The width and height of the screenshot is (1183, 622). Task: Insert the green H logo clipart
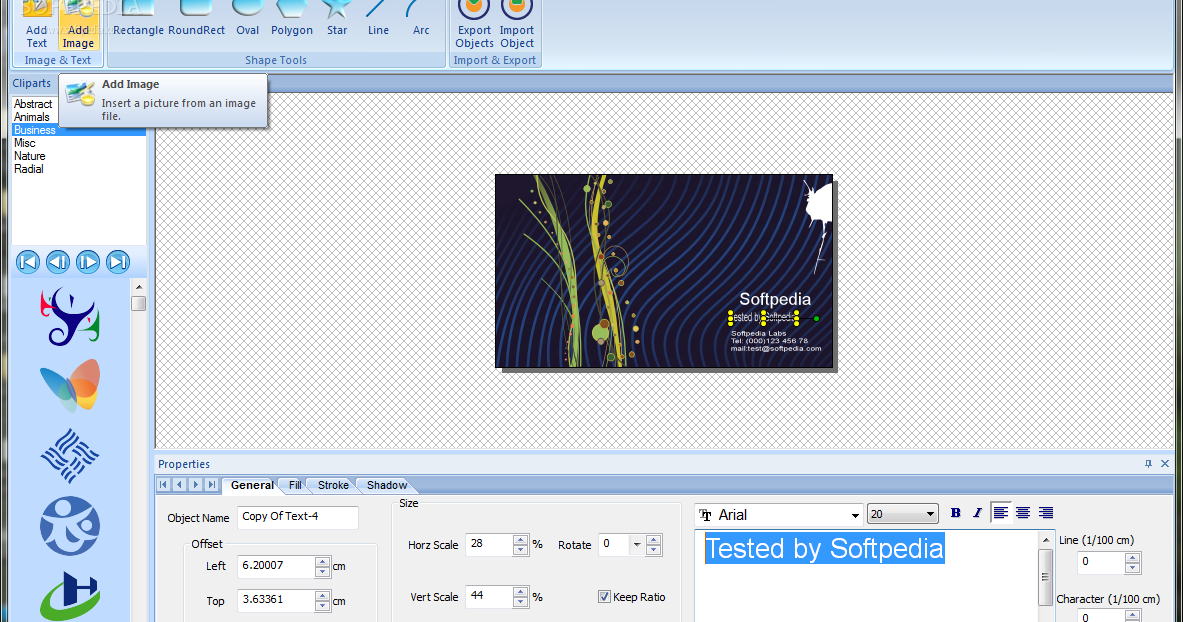70,595
